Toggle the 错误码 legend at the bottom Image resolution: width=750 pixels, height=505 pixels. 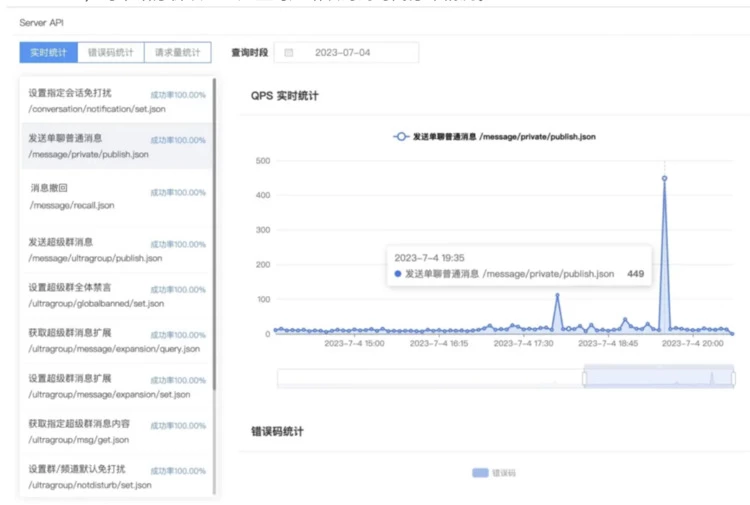coord(481,472)
